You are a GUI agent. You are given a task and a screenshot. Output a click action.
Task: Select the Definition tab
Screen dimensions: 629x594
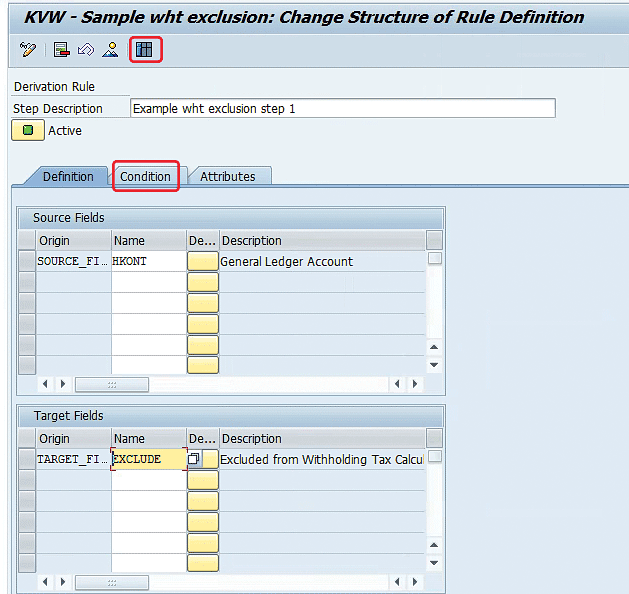(x=68, y=177)
